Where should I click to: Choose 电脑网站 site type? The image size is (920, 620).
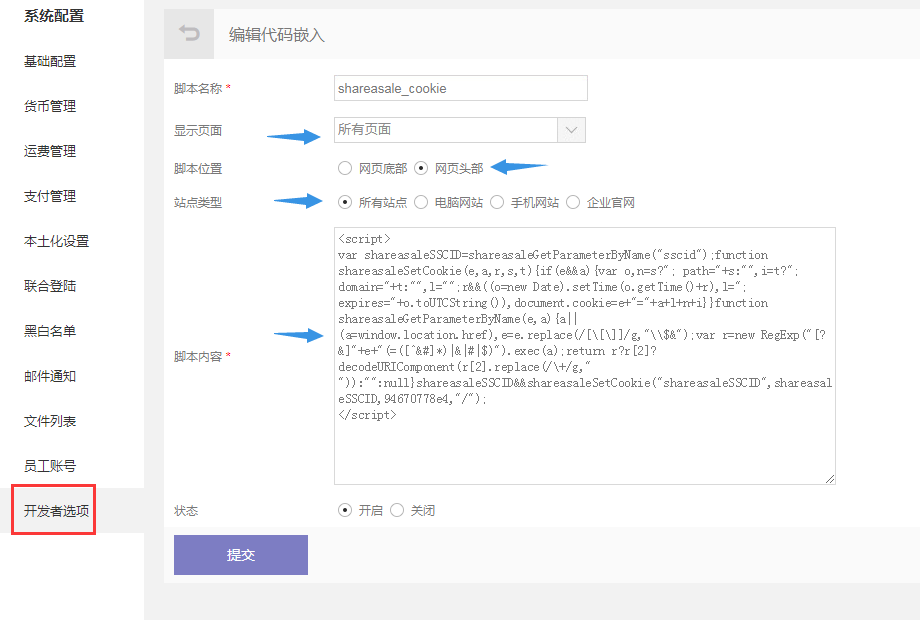(x=421, y=202)
